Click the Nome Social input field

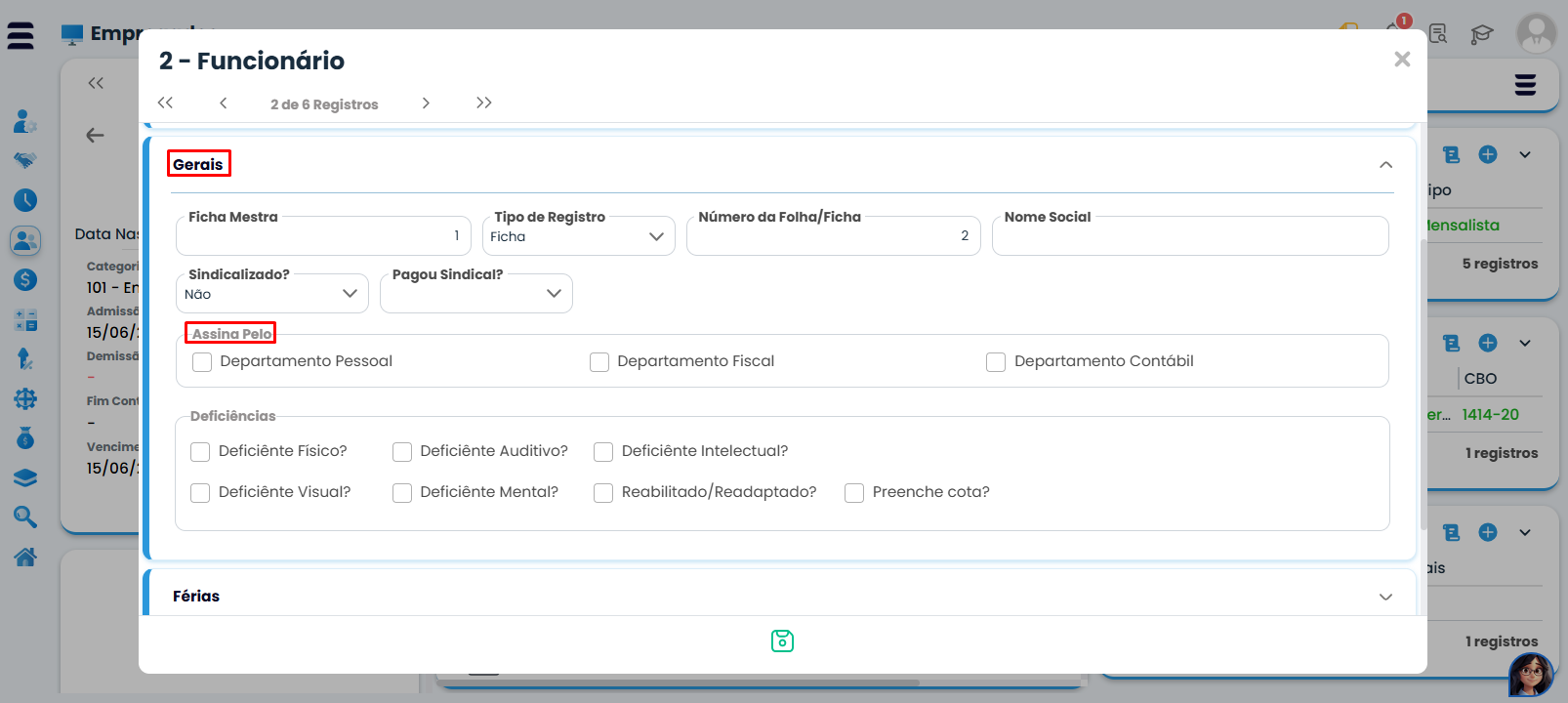pos(1189,237)
